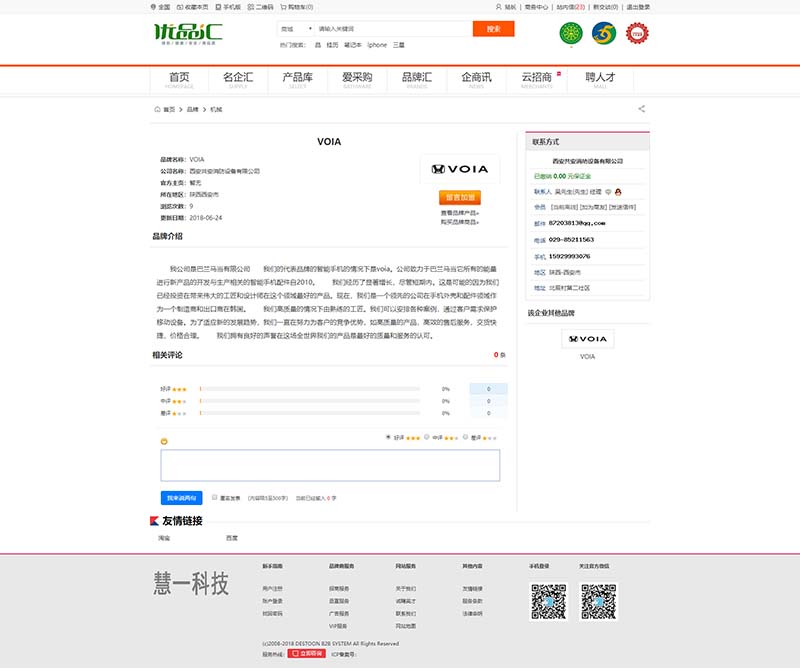The image size is (800, 668).
Task: Focus the keyword search input field
Action: tap(393, 29)
